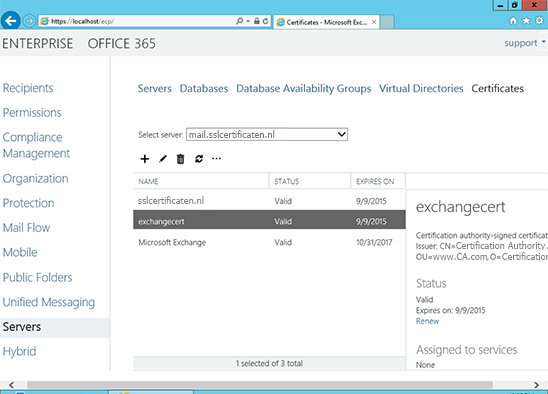Click the search magnifier in address bar

[239, 21]
